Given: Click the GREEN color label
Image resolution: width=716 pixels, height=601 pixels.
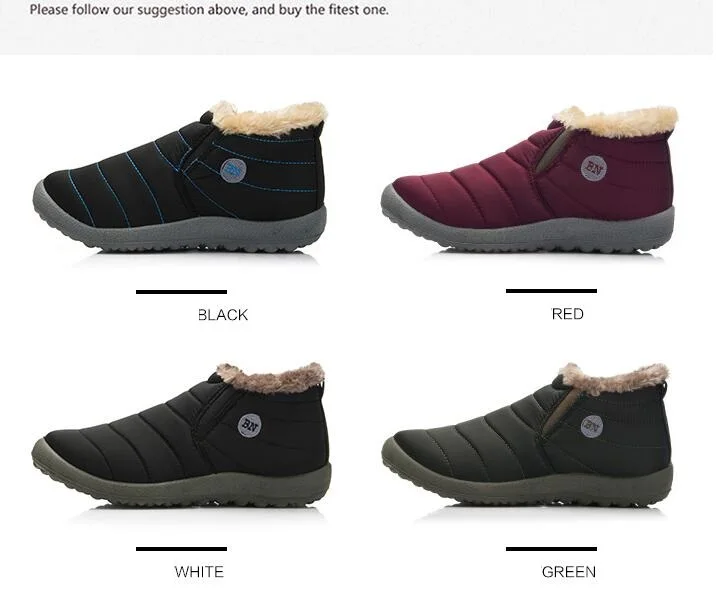Looking at the screenshot, I should click(x=569, y=572).
